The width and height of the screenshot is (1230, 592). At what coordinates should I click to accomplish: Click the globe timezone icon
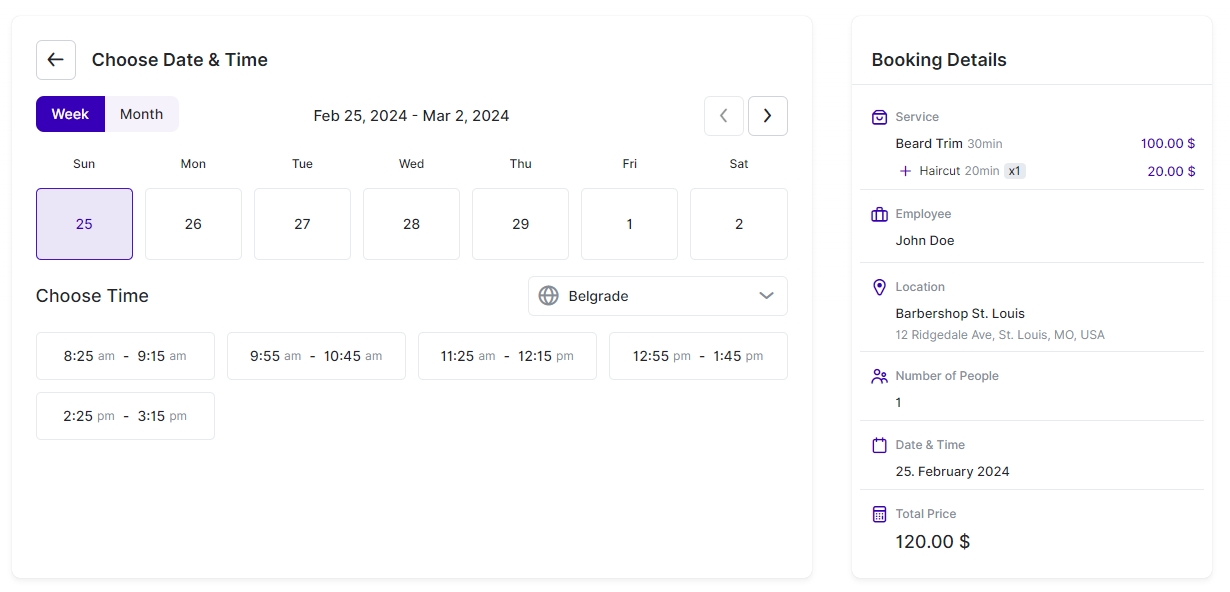click(x=548, y=296)
